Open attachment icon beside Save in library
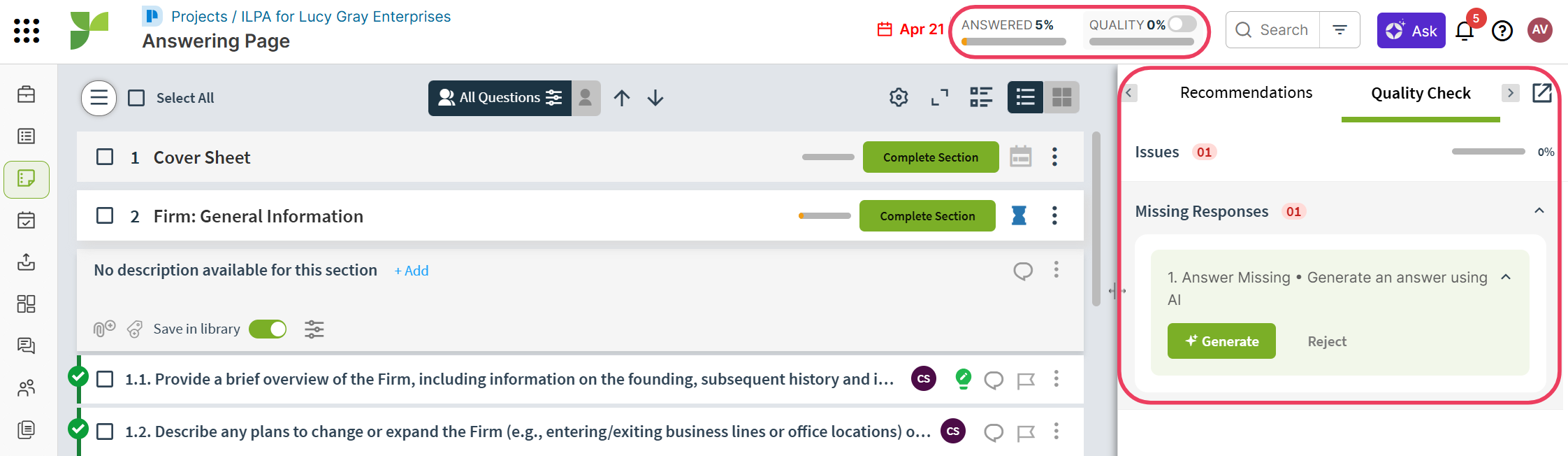This screenshot has width=1568, height=456. 105,329
